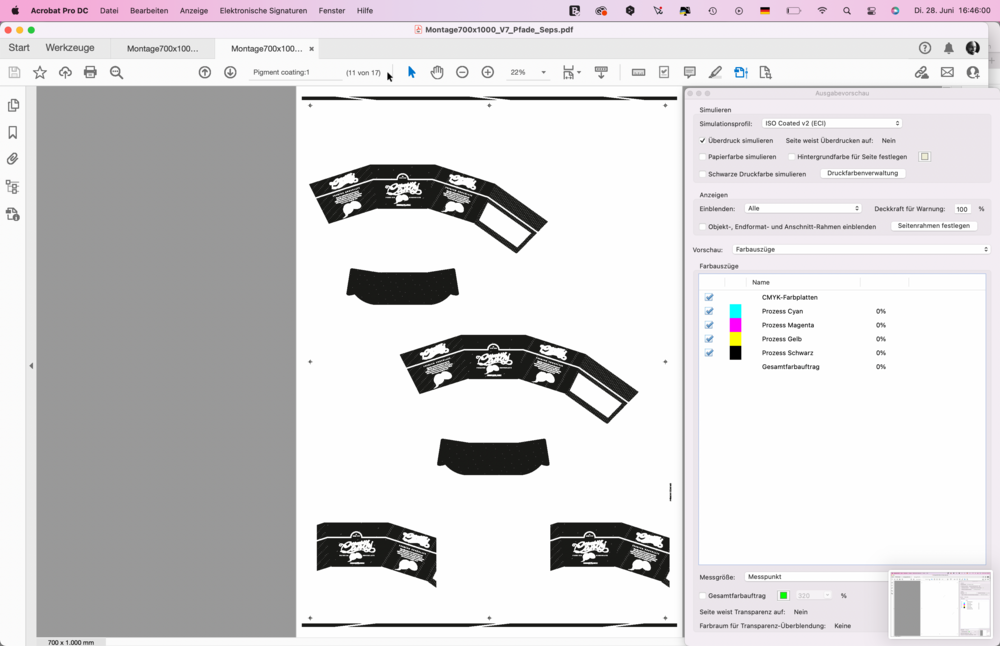Viewport: 1000px width, 646px height.
Task: Click the Seitenrahmen festlegen button
Action: [x=934, y=226]
